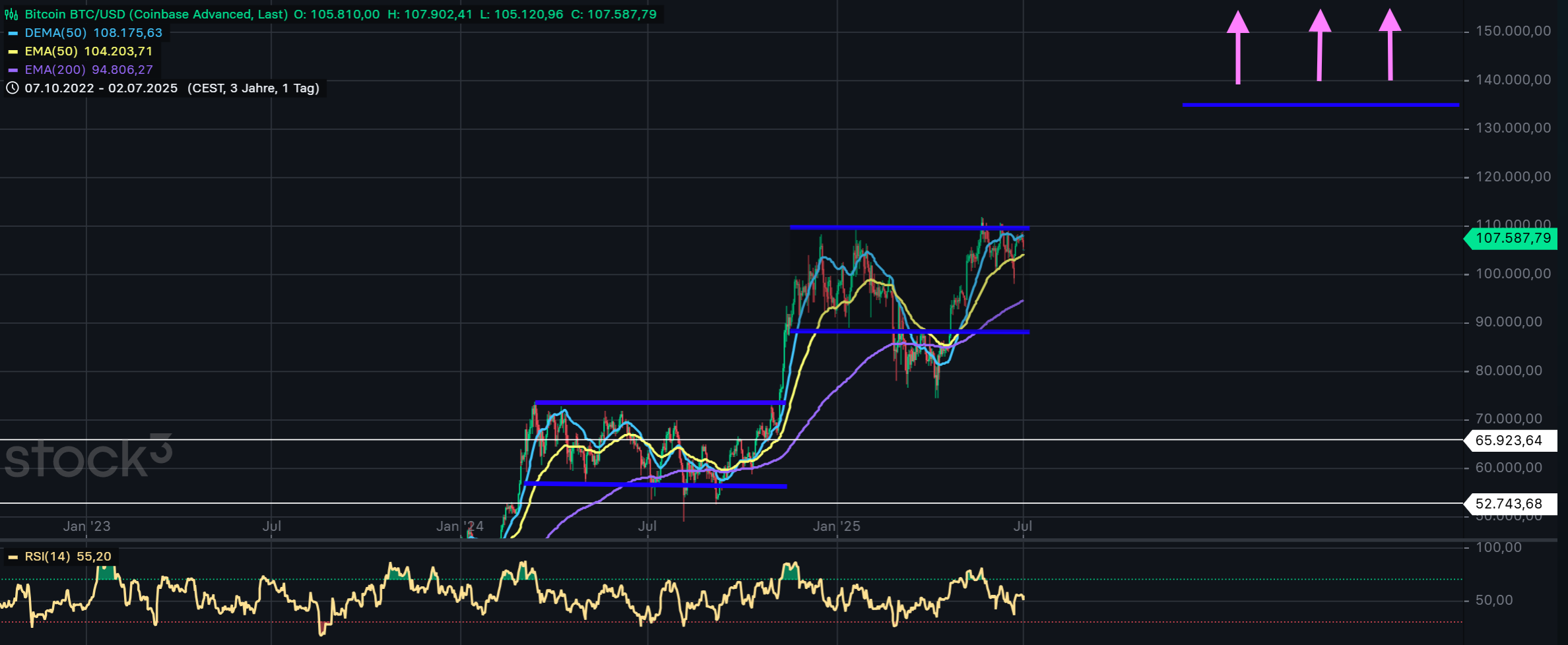The image size is (1568, 645).
Task: Click the date range 07.10.2022 - 02.07.2025 text
Action: pyautogui.click(x=101, y=88)
